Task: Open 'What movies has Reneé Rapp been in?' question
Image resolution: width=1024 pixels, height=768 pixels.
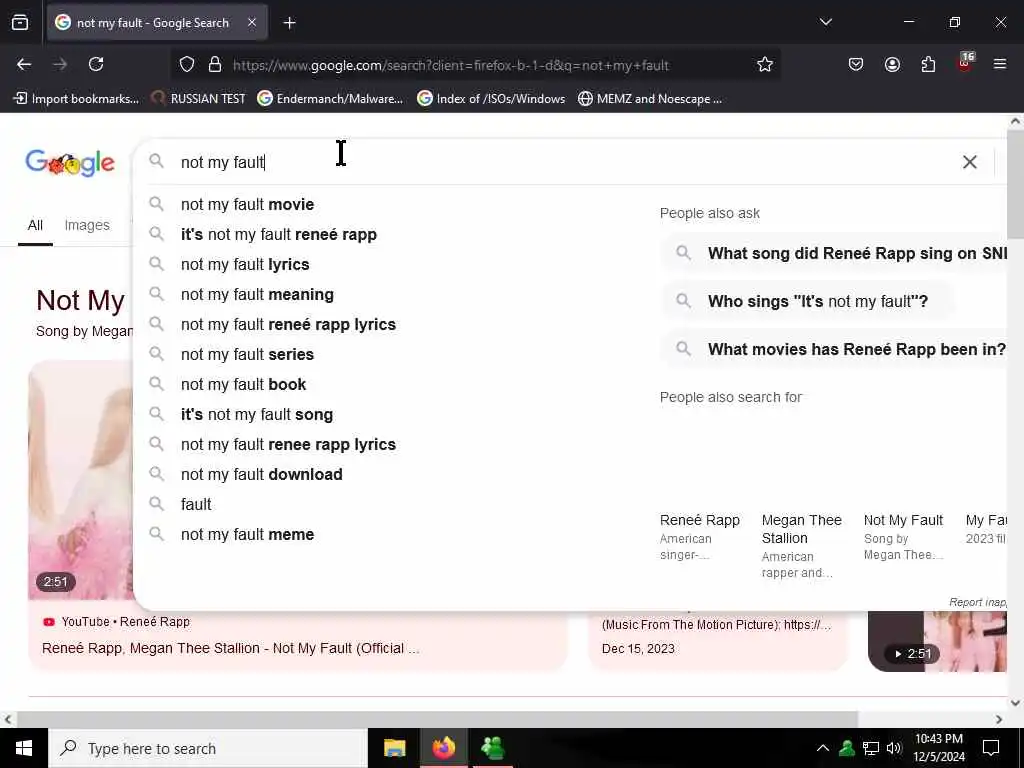Action: pyautogui.click(x=834, y=349)
